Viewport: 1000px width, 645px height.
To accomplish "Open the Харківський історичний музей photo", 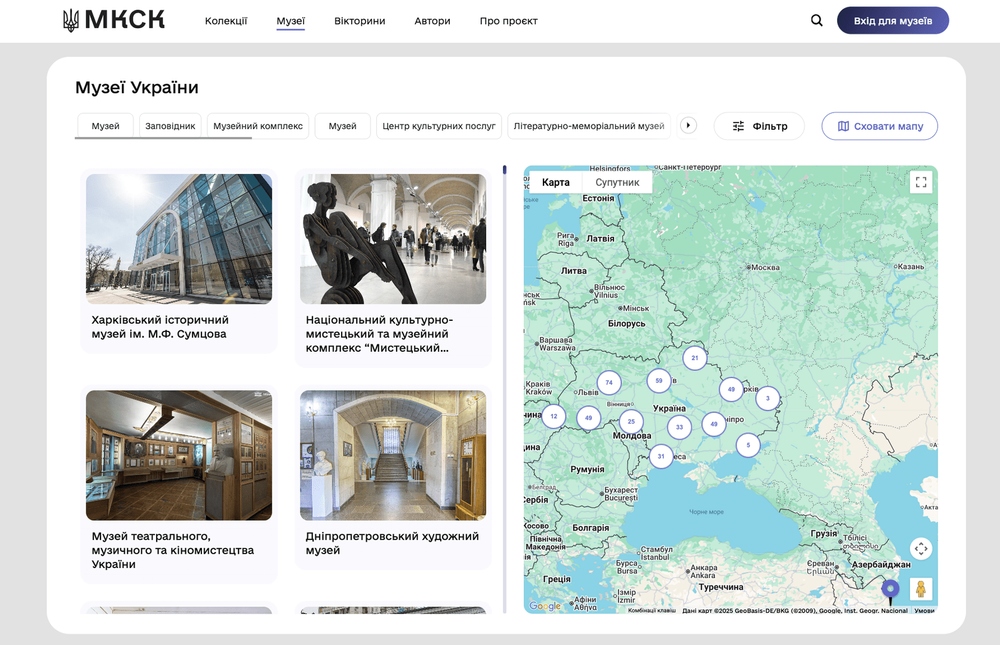I will coord(179,239).
